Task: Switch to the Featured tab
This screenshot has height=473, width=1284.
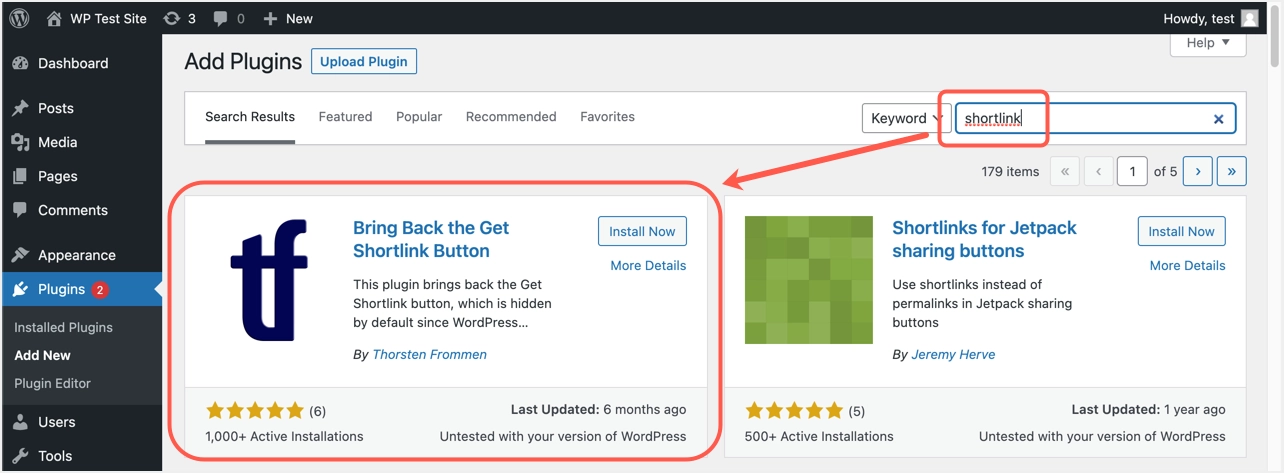Action: (345, 117)
